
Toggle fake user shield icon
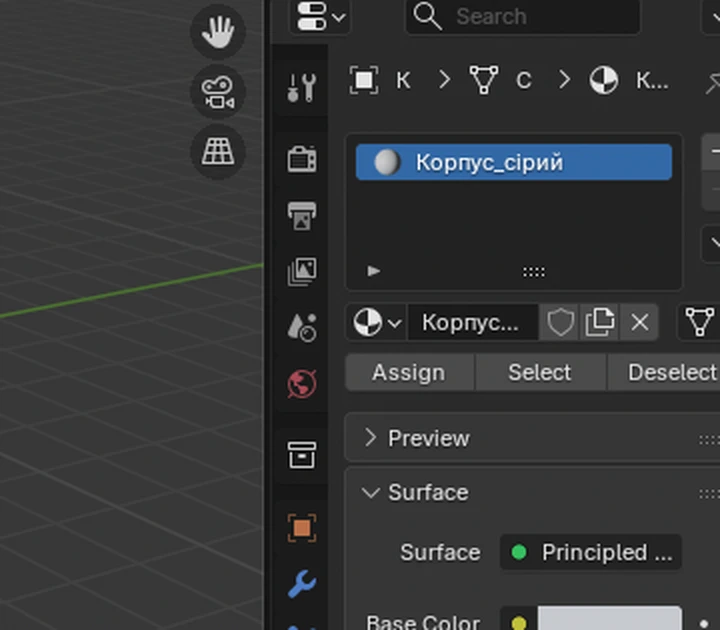click(x=560, y=322)
